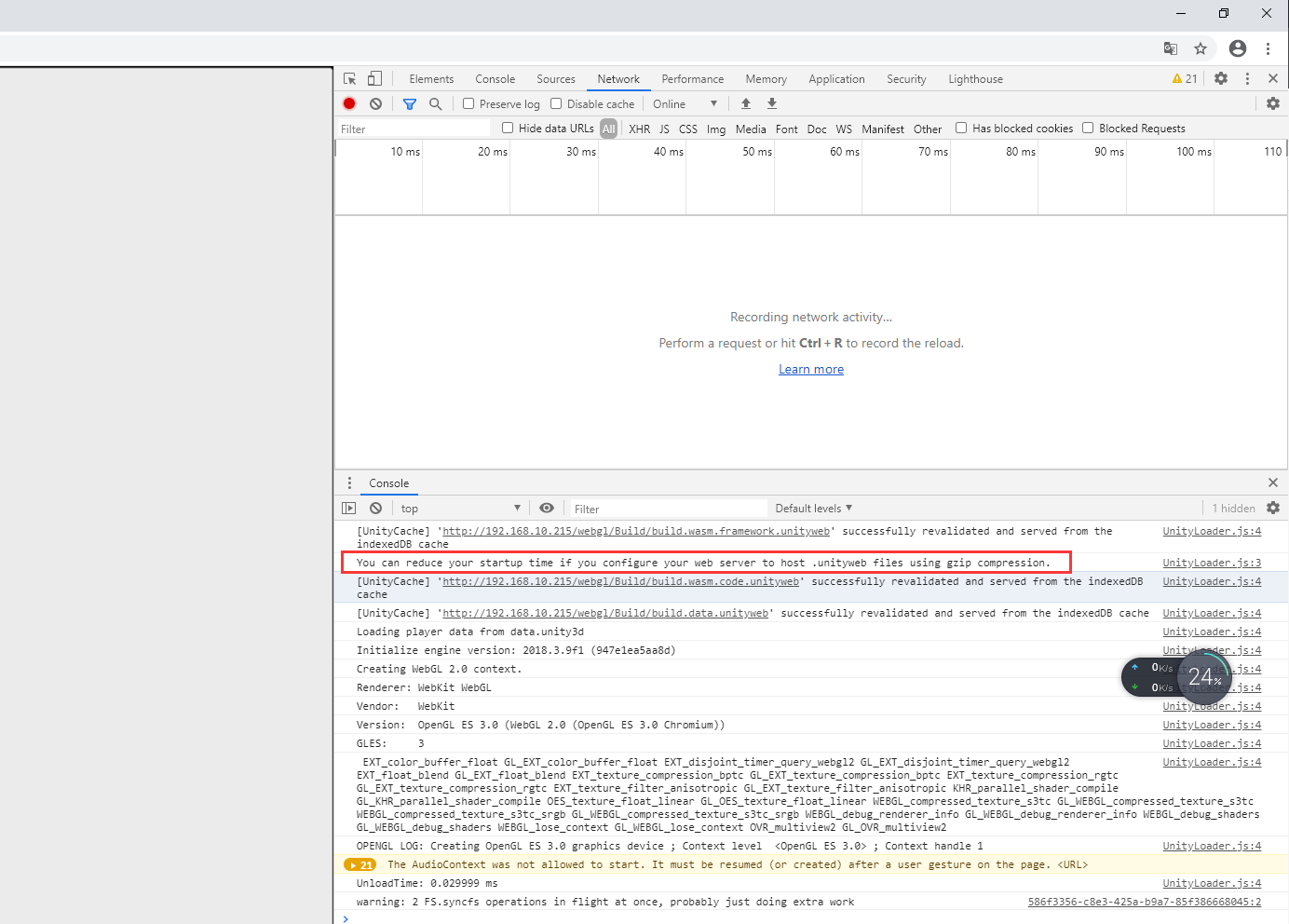This screenshot has height=924, width=1289.
Task: Follow the Learn more link
Action: tap(811, 370)
